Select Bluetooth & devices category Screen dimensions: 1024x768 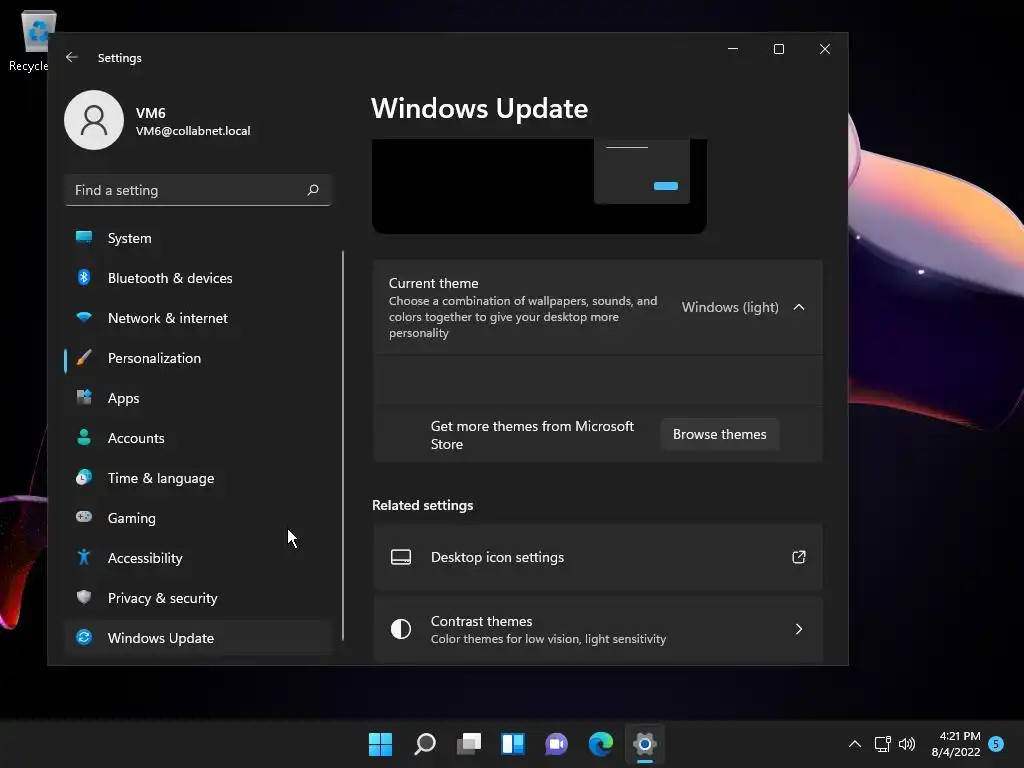coord(198,278)
